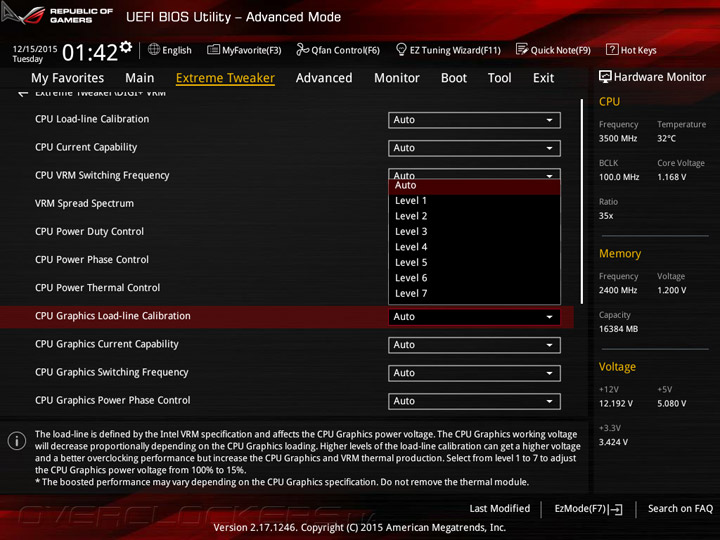
Task: Click the CPU Graphics Load-line Calibration label
Action: pyautogui.click(x=112, y=316)
